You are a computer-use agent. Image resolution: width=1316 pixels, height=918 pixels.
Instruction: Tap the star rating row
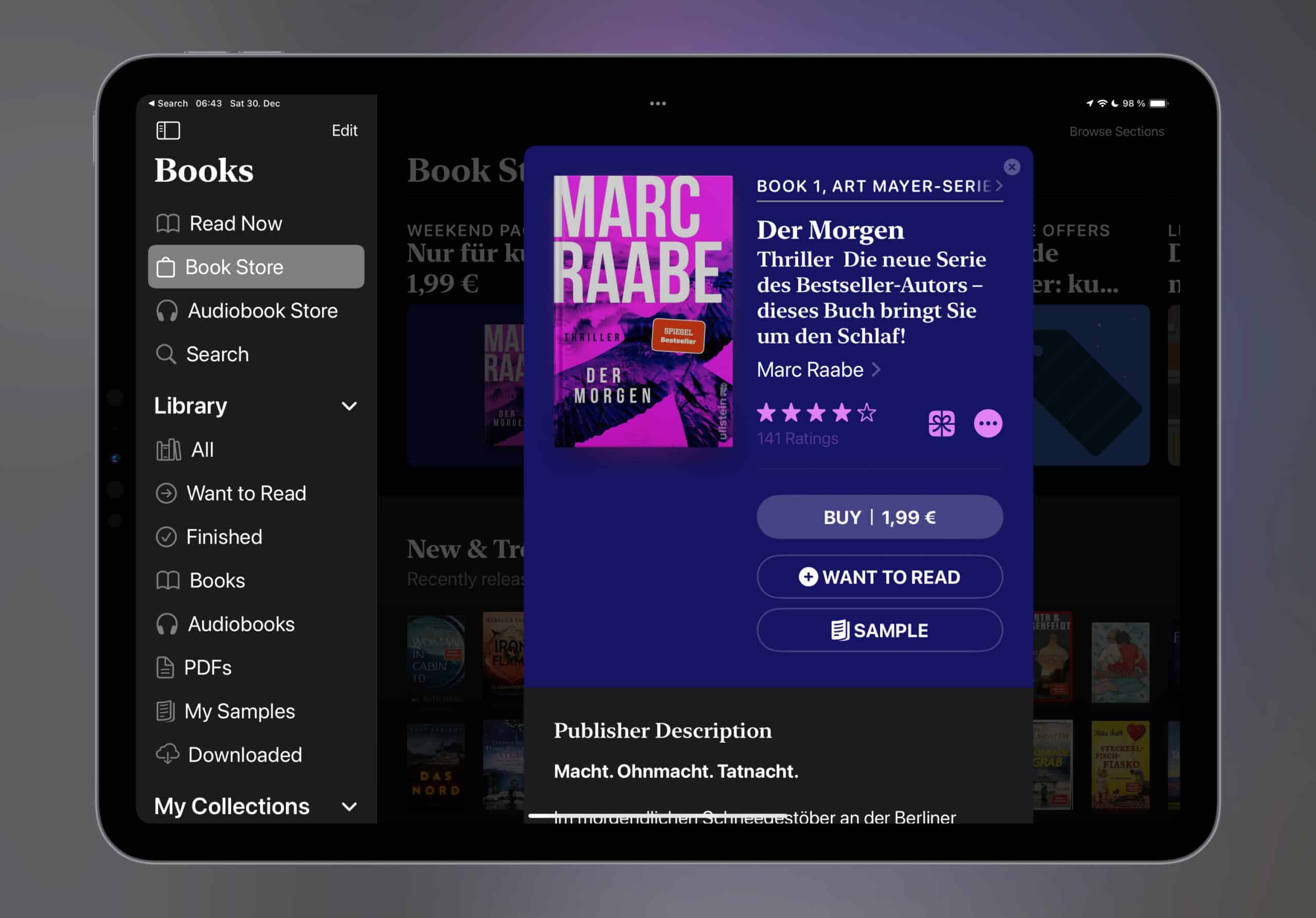816,413
